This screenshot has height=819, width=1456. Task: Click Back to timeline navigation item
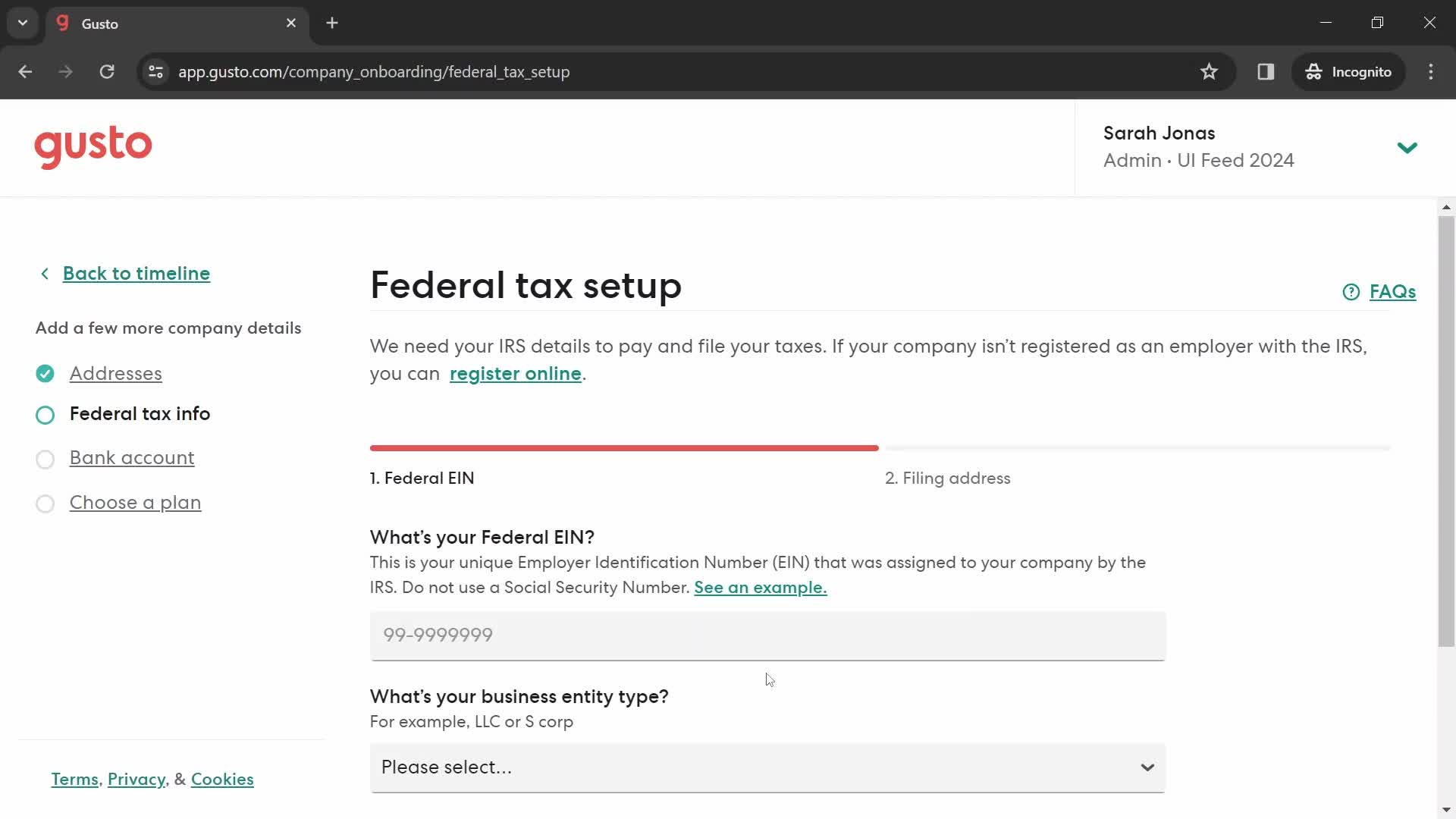click(x=124, y=273)
